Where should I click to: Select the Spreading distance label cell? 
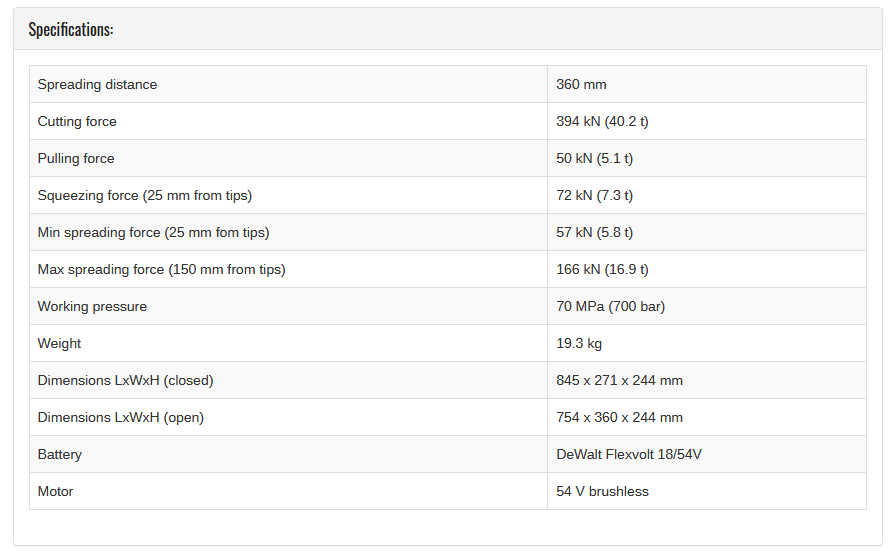click(x=288, y=84)
